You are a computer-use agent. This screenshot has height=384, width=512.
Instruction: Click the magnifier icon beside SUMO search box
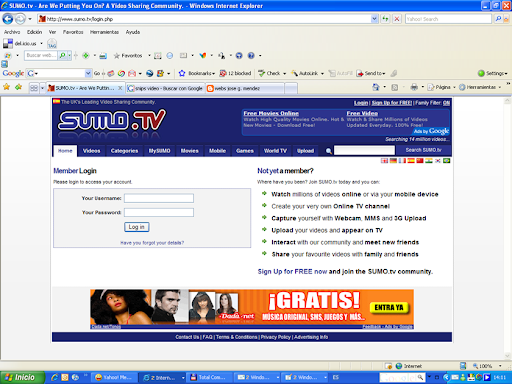click(x=329, y=151)
